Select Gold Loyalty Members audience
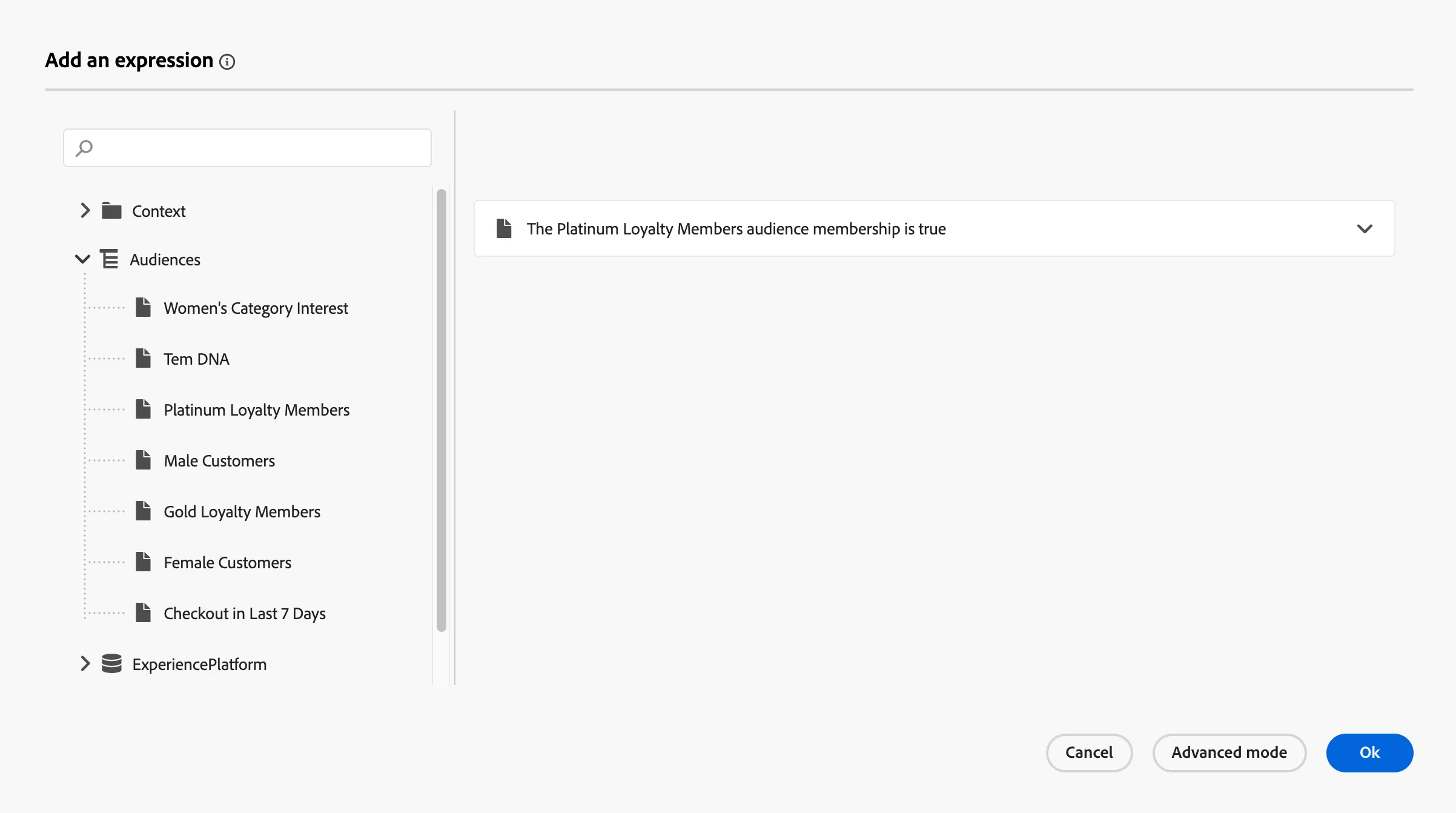This screenshot has width=1456, height=813. point(242,512)
